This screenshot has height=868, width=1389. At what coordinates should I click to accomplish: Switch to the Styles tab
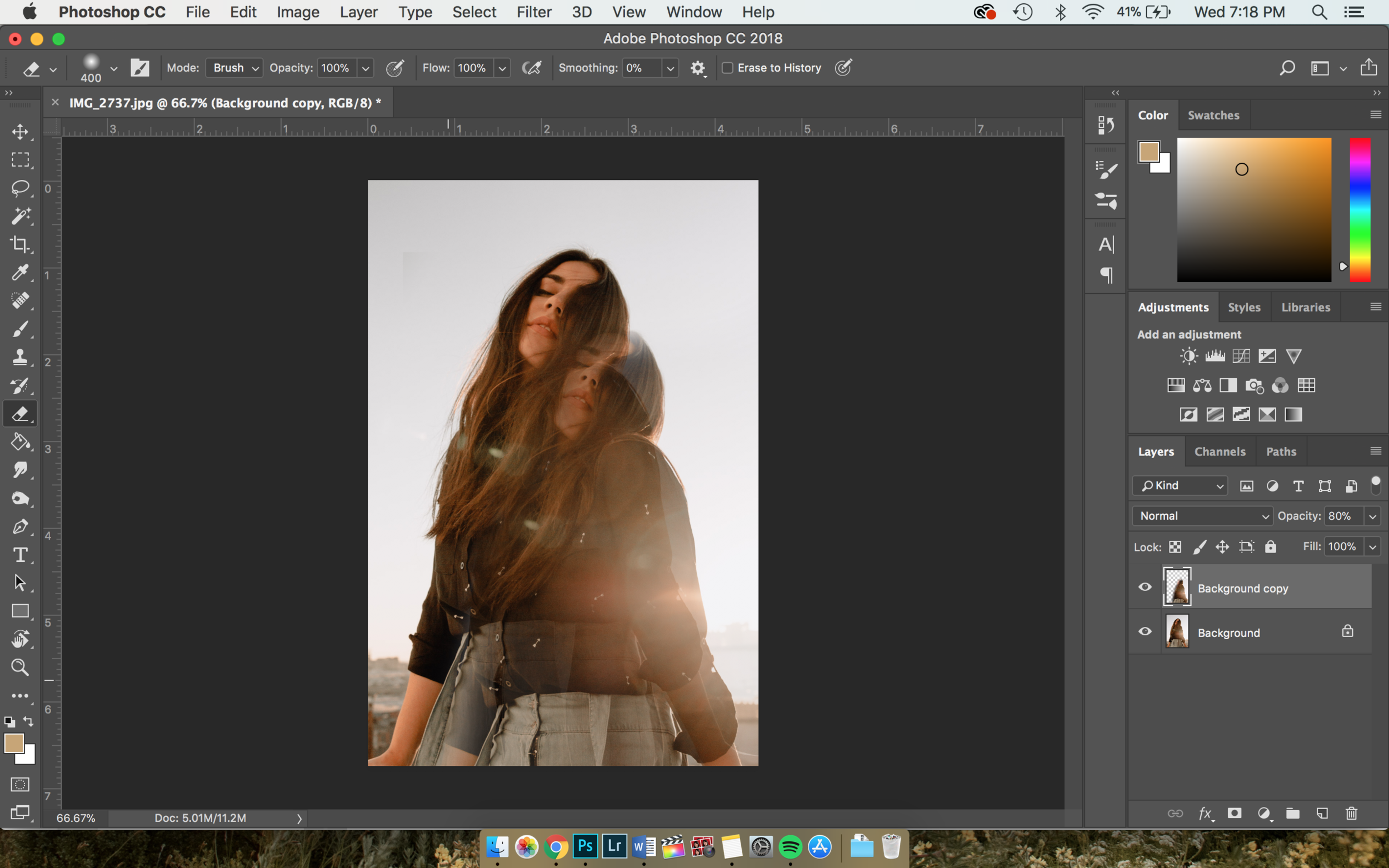tap(1244, 307)
